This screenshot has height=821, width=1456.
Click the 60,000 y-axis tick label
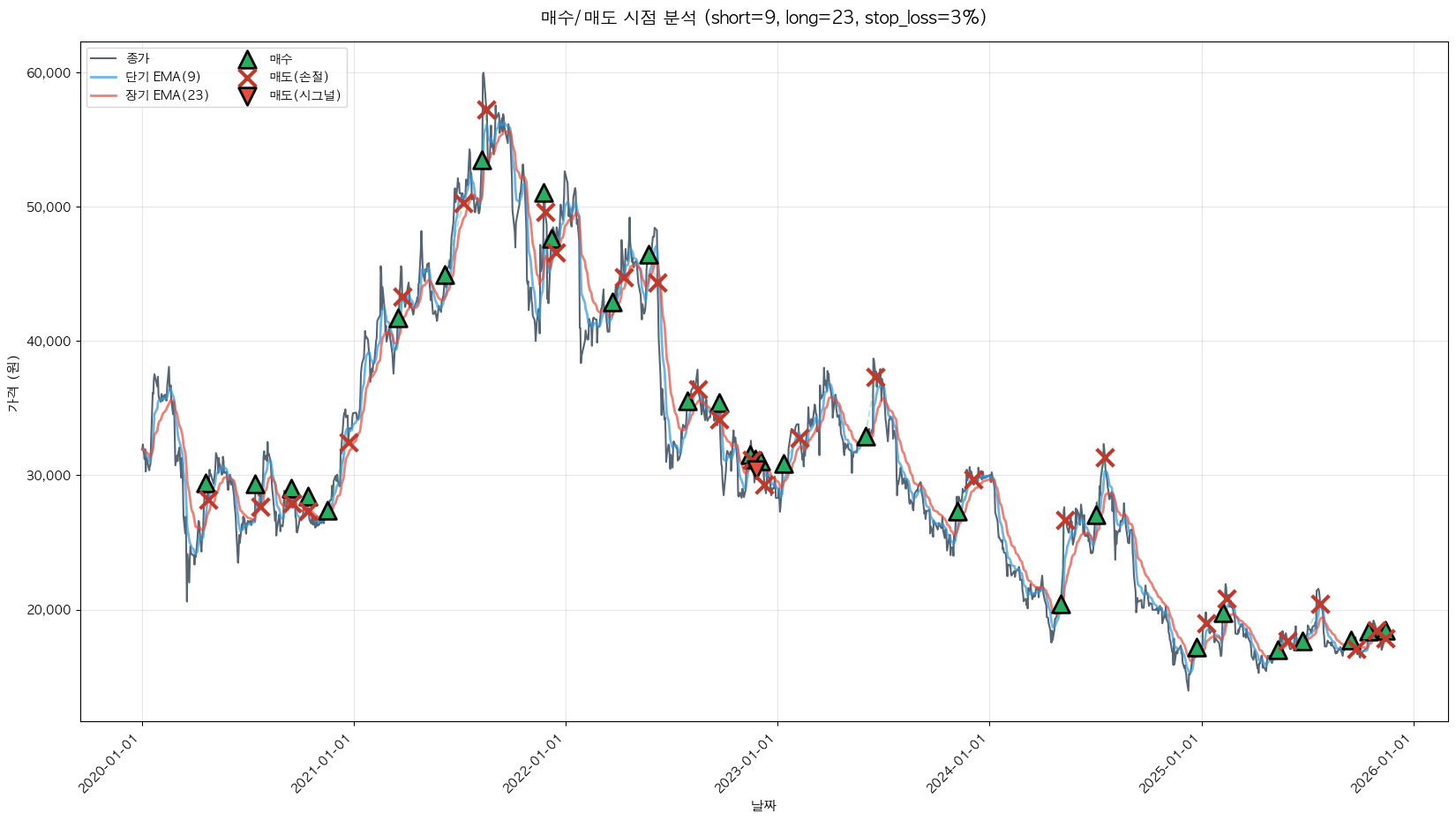coord(49,73)
